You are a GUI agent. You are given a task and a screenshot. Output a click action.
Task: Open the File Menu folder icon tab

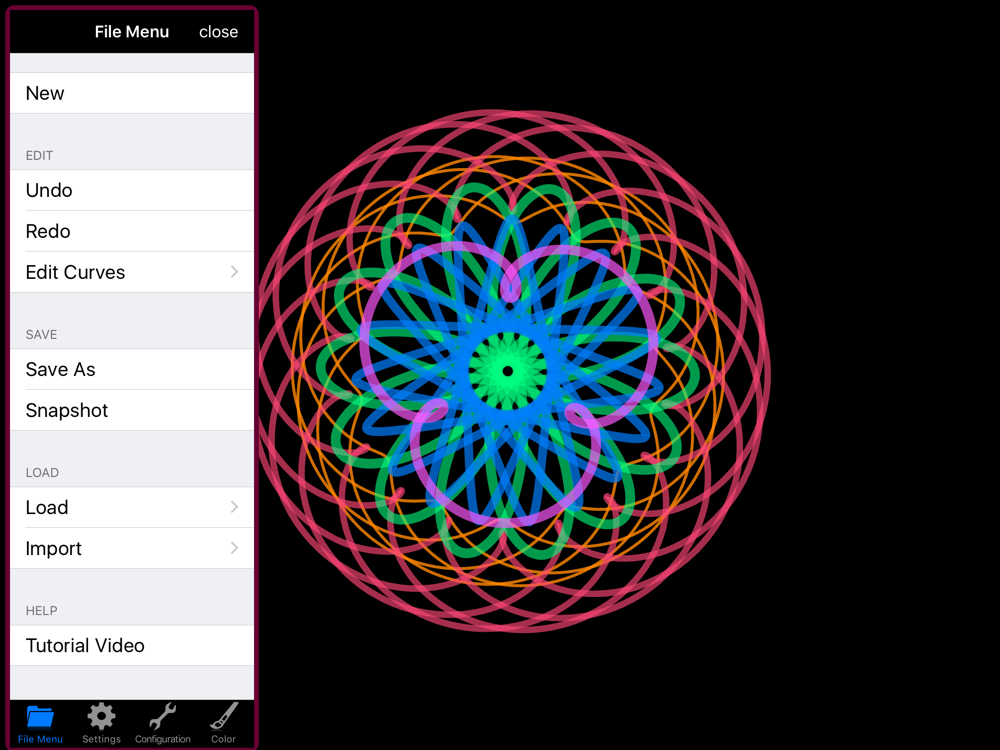[x=40, y=723]
